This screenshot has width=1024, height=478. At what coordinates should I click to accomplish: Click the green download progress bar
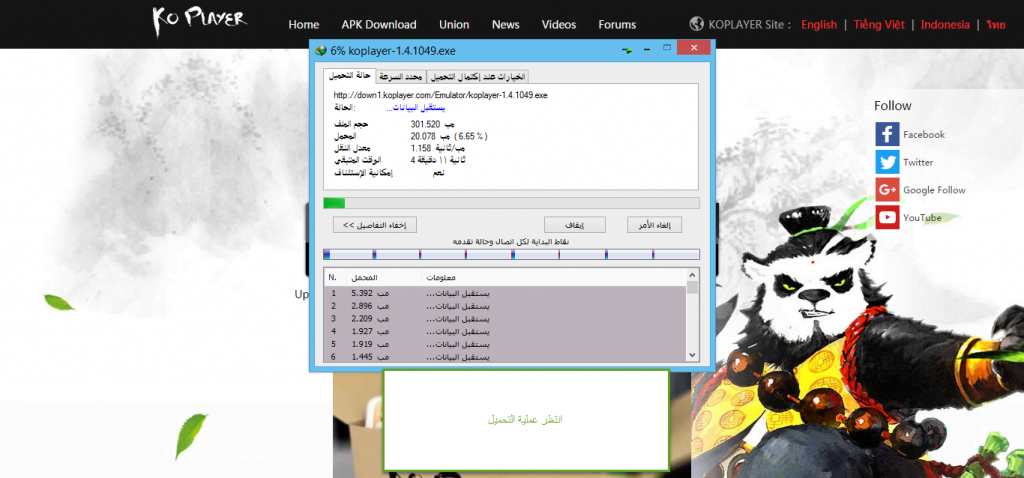click(x=511, y=203)
